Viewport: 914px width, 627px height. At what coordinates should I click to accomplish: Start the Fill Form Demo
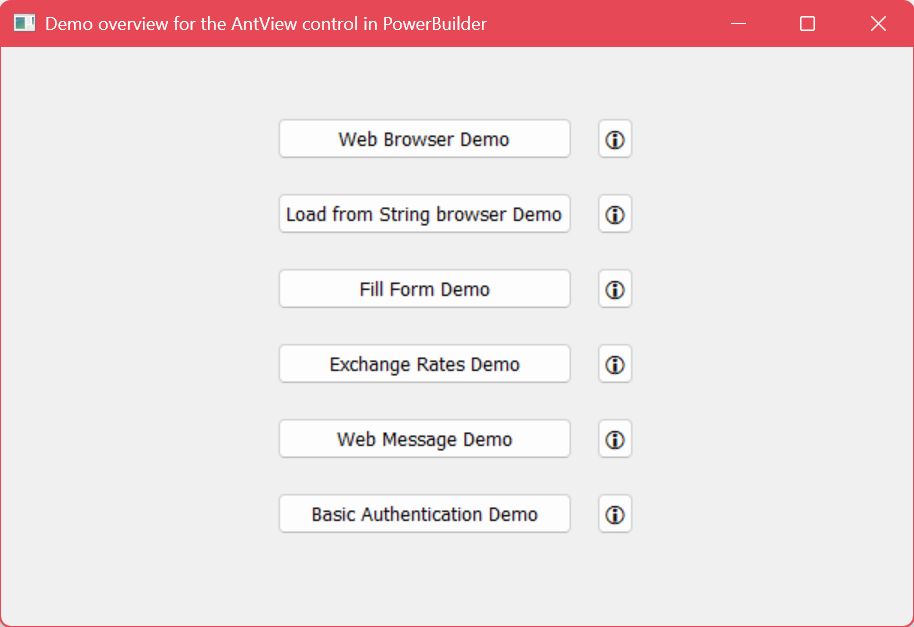[424, 289]
